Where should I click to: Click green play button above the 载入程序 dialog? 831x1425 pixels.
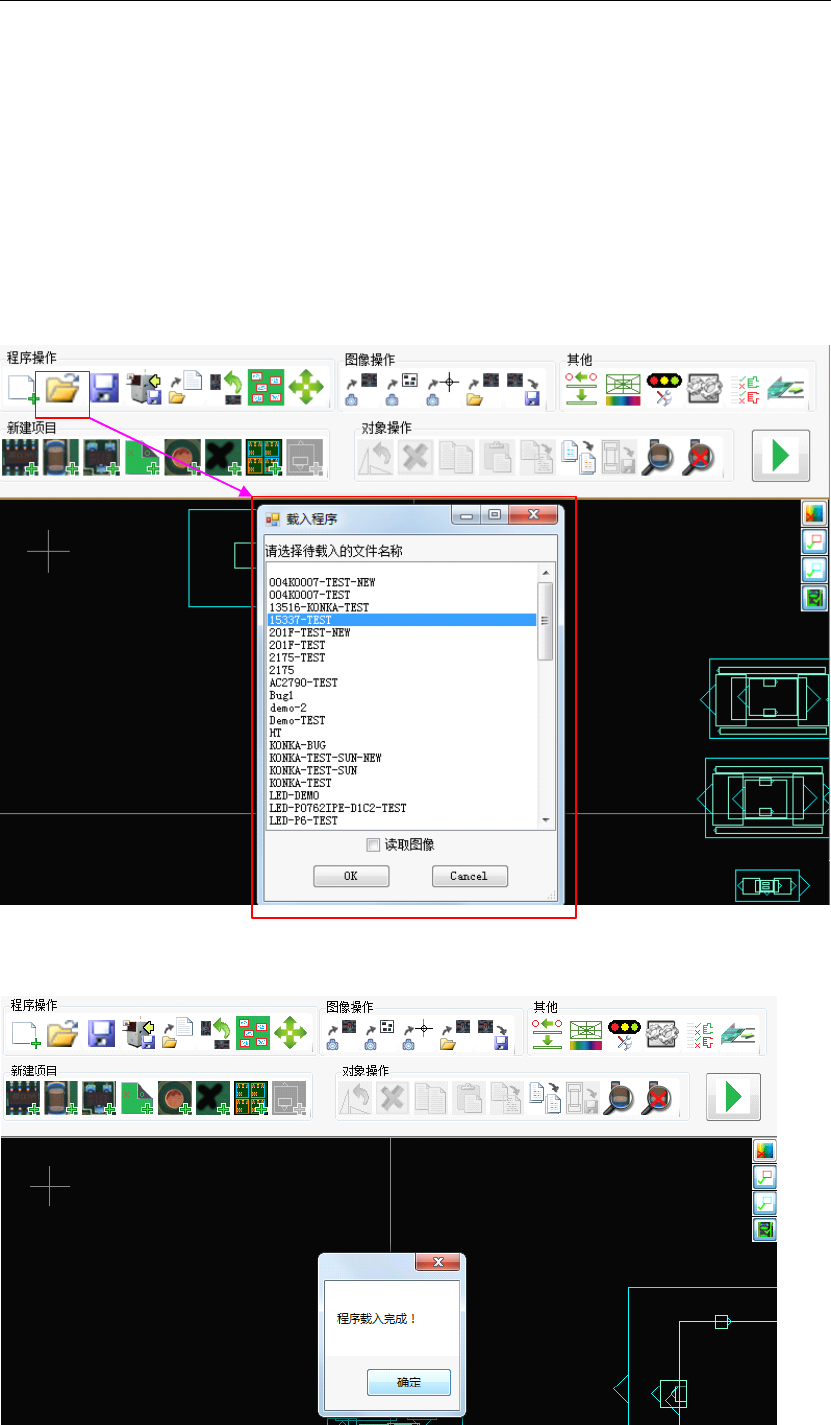click(780, 457)
